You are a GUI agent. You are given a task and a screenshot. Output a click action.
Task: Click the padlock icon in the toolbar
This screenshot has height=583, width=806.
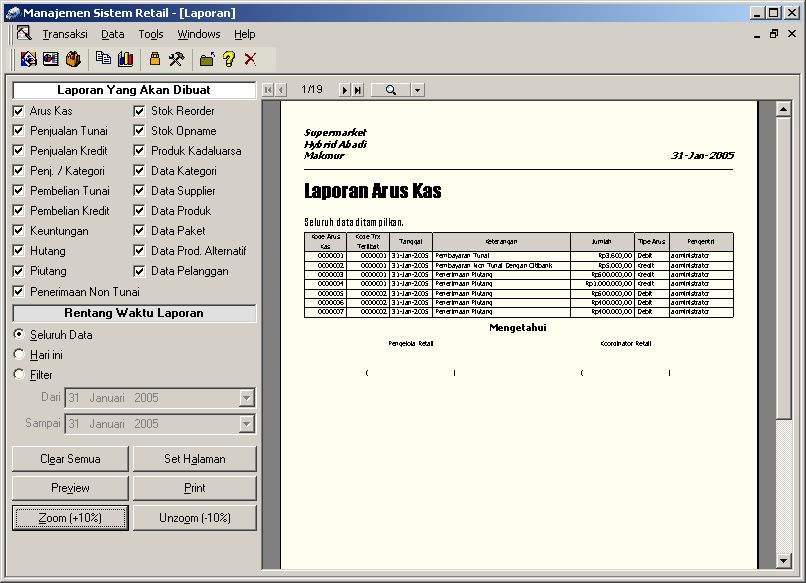click(x=155, y=59)
